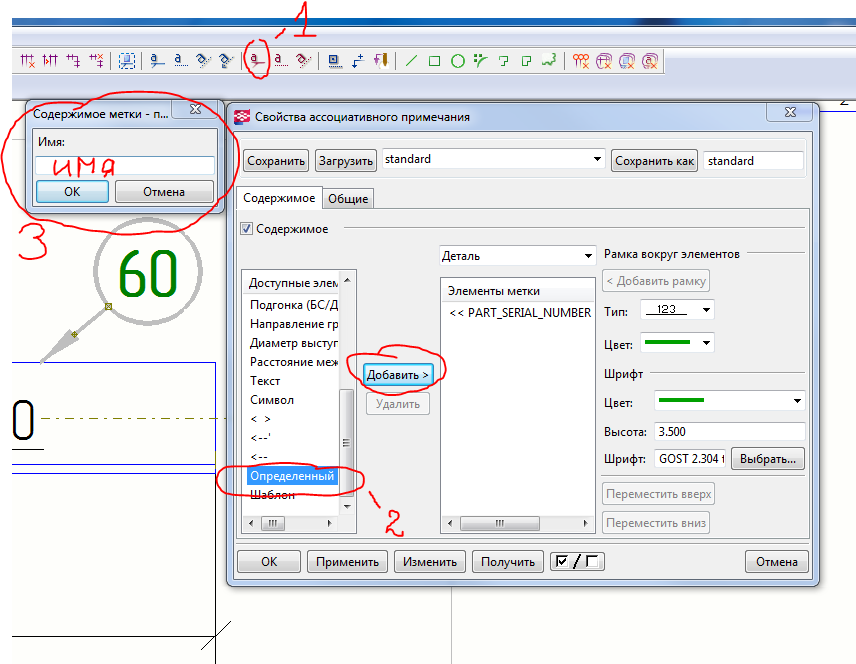Select the line drawing tool in toolbar

(411, 61)
